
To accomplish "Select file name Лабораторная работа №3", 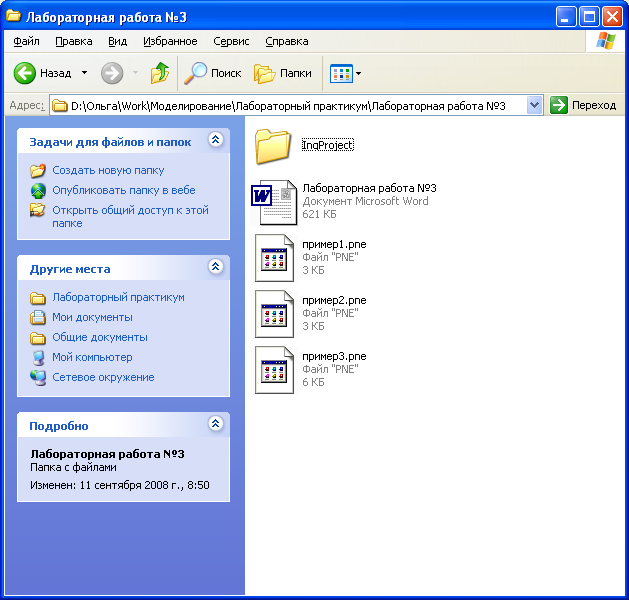I will pos(369,188).
